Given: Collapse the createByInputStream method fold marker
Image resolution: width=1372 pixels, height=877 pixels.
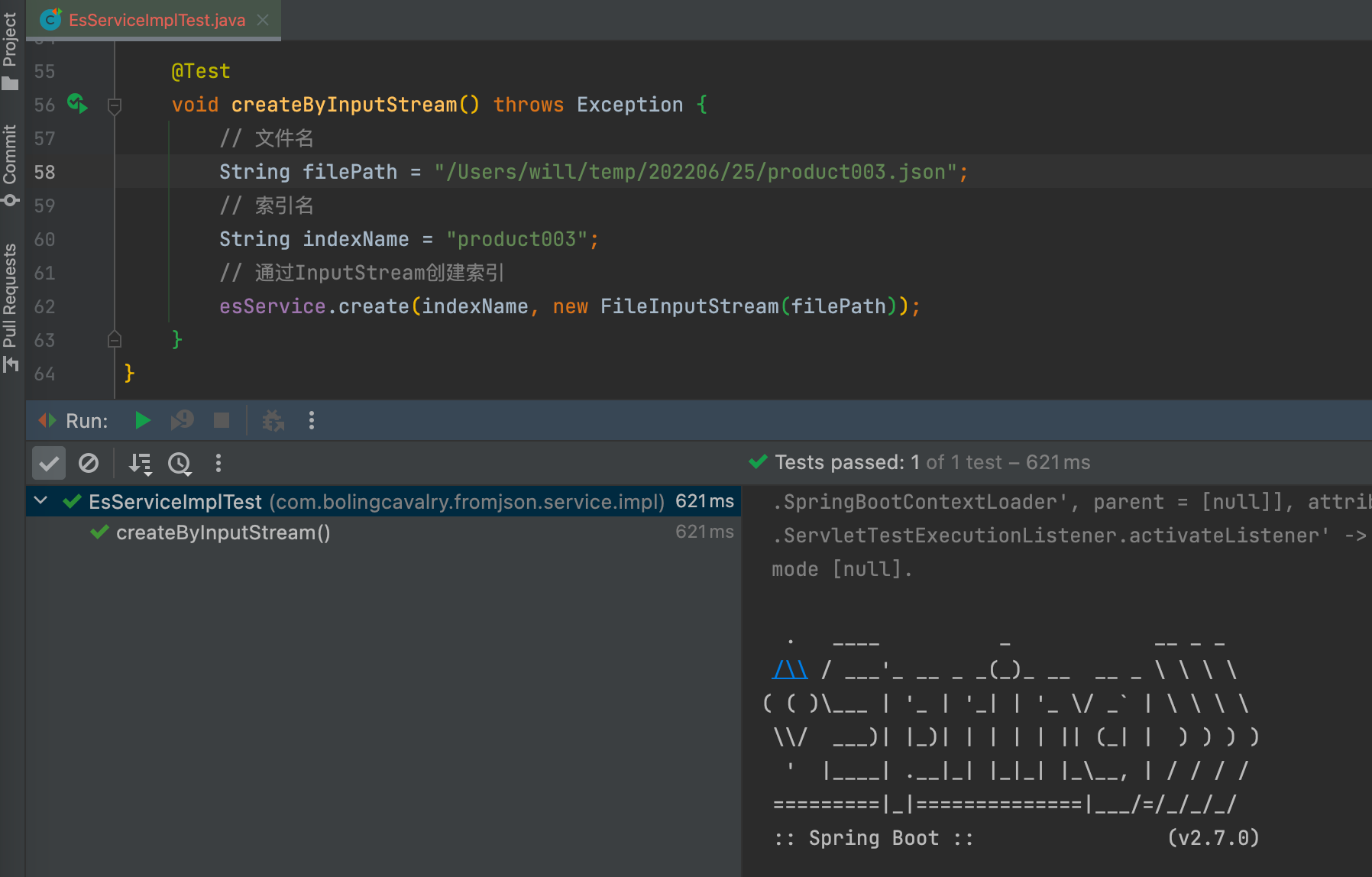Looking at the screenshot, I should (x=115, y=105).
